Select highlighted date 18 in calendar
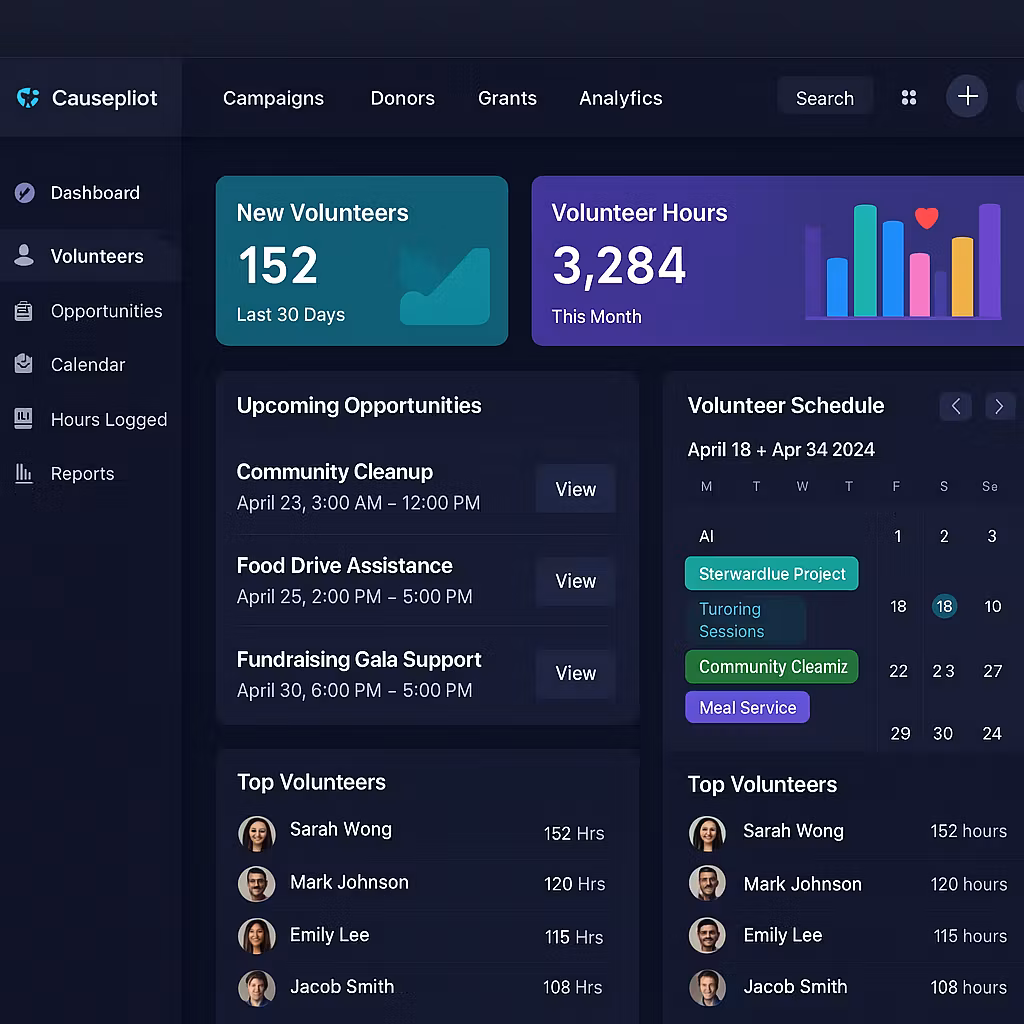The image size is (1024, 1024). coord(944,607)
